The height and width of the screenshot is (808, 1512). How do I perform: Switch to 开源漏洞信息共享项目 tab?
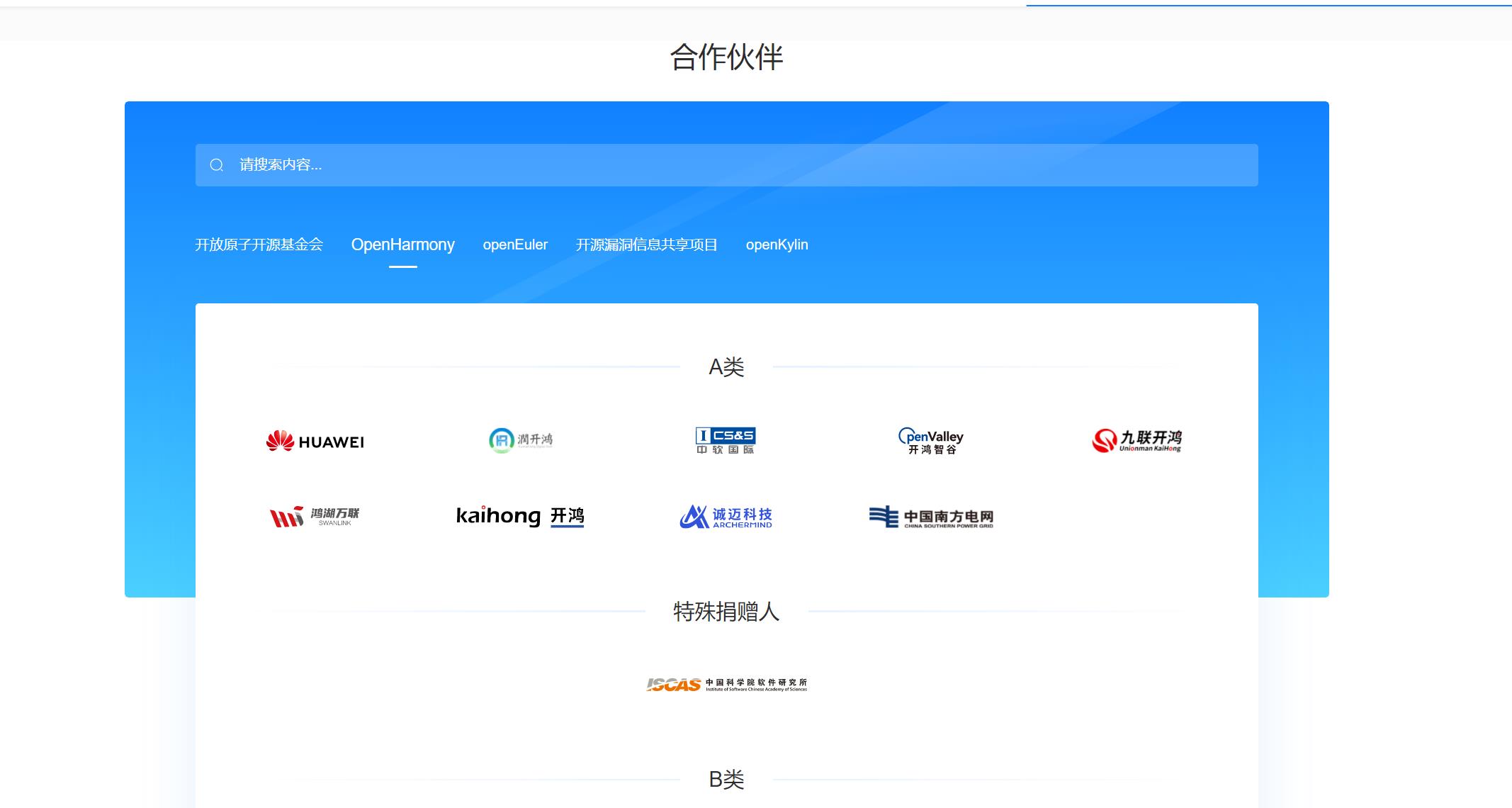tap(646, 245)
